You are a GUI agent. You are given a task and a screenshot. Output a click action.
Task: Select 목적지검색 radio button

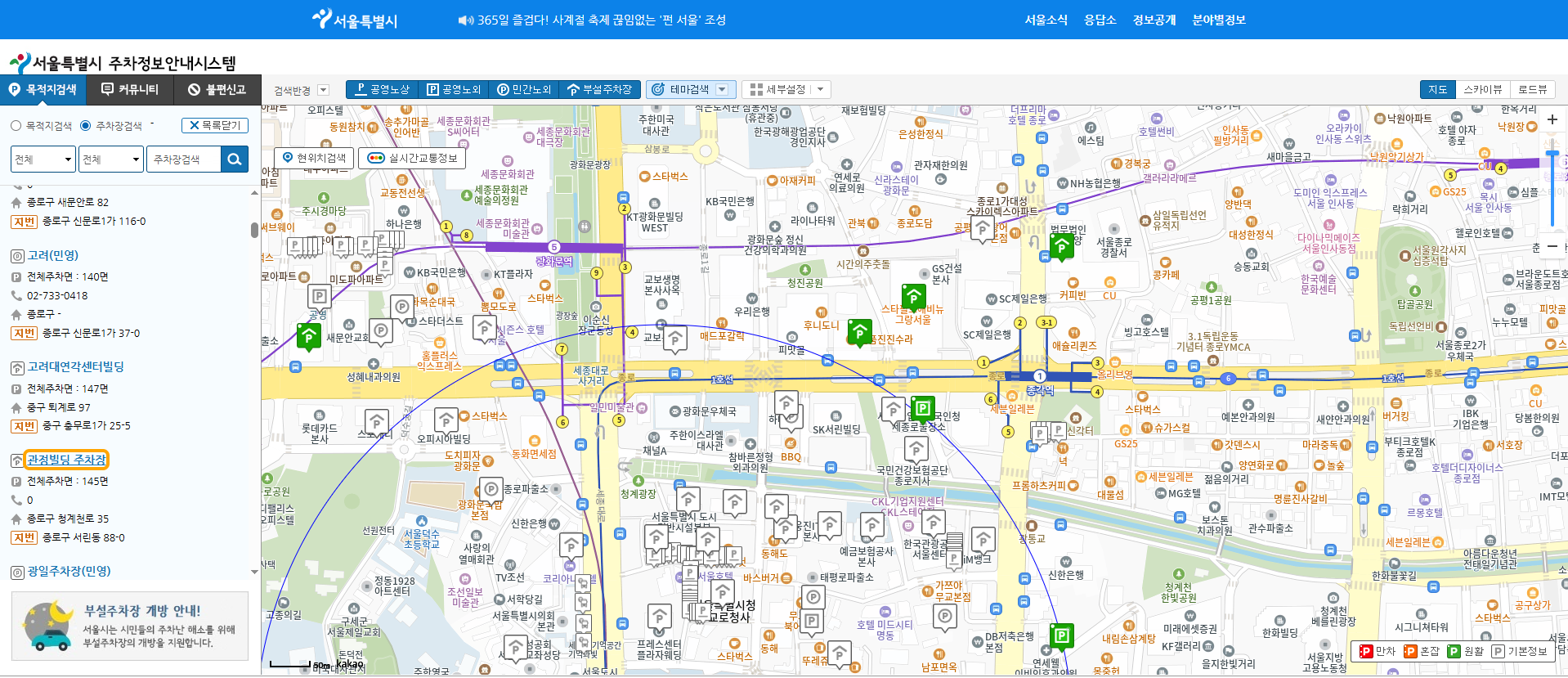(16, 126)
